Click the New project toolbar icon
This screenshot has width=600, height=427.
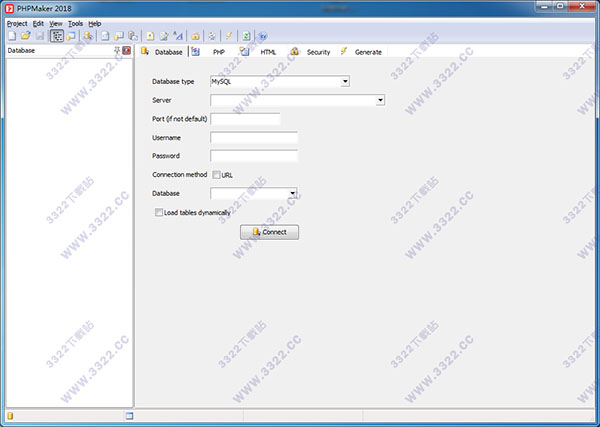pyautogui.click(x=12, y=36)
